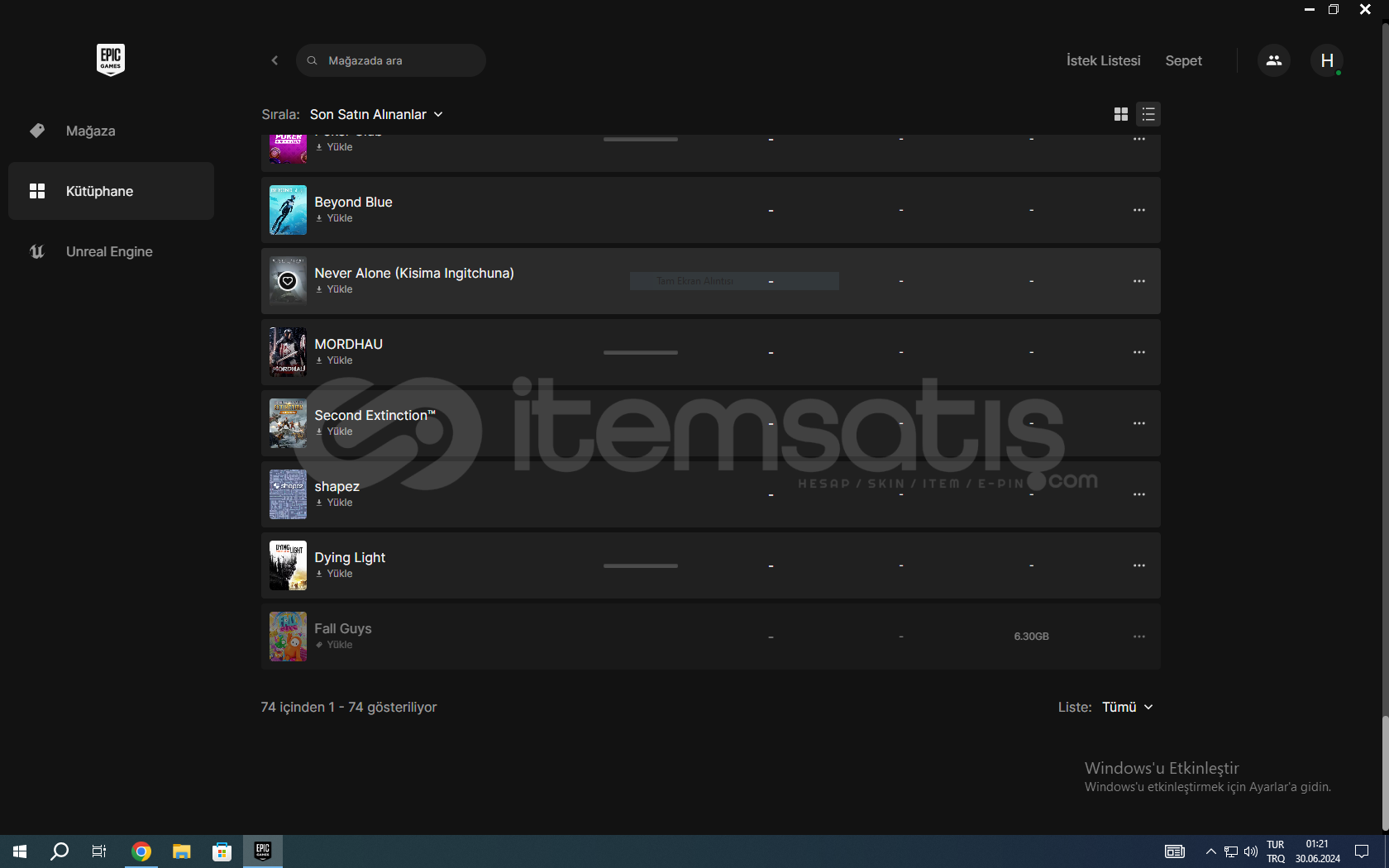Click the Fall Guys title text
The image size is (1389, 868).
point(343,628)
